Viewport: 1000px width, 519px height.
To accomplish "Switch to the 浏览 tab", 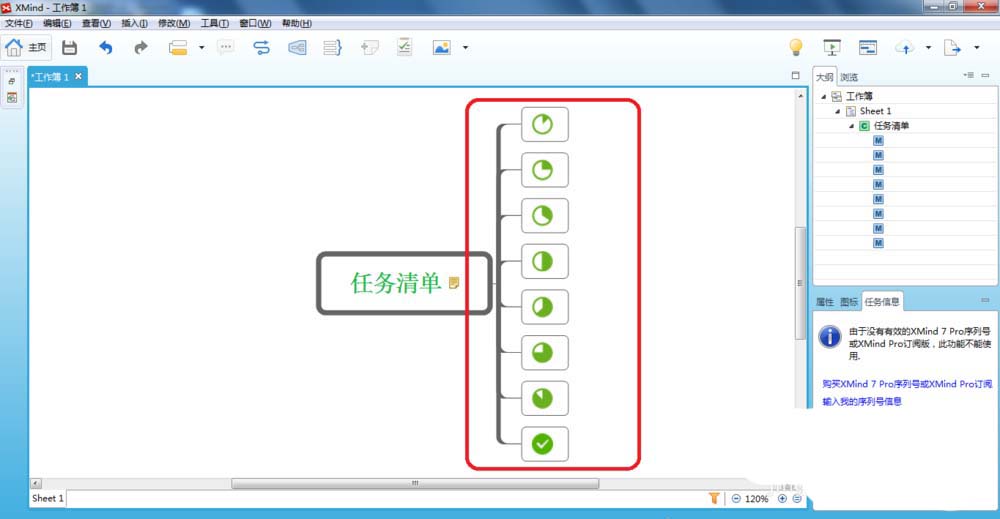I will [849, 77].
